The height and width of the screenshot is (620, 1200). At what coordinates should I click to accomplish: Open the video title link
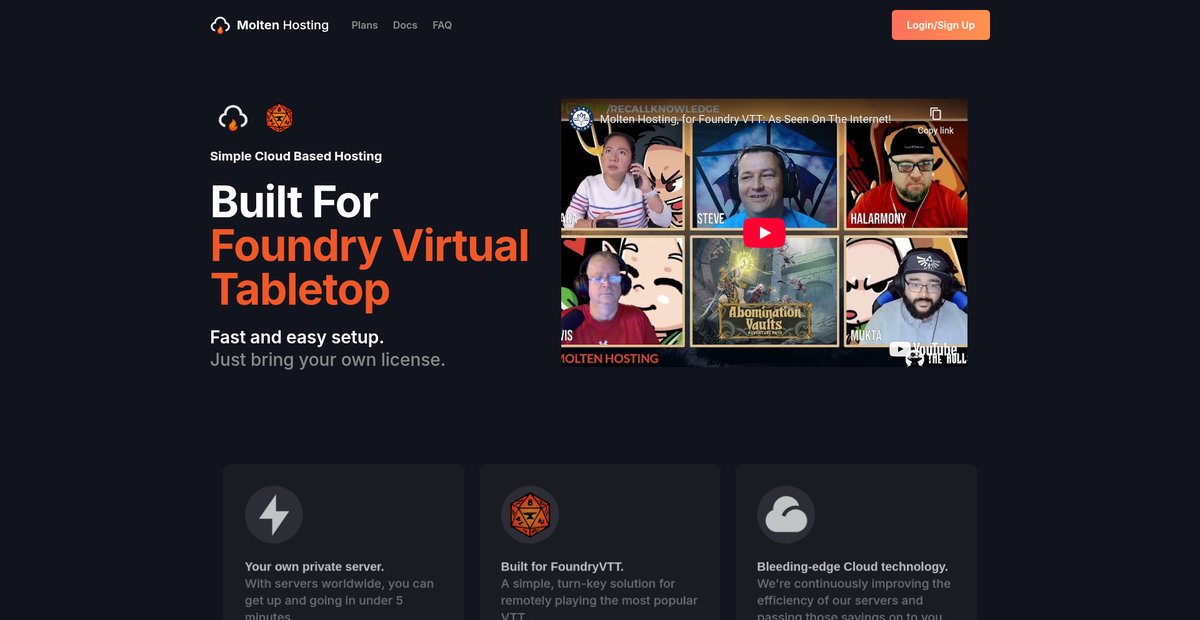(745, 119)
